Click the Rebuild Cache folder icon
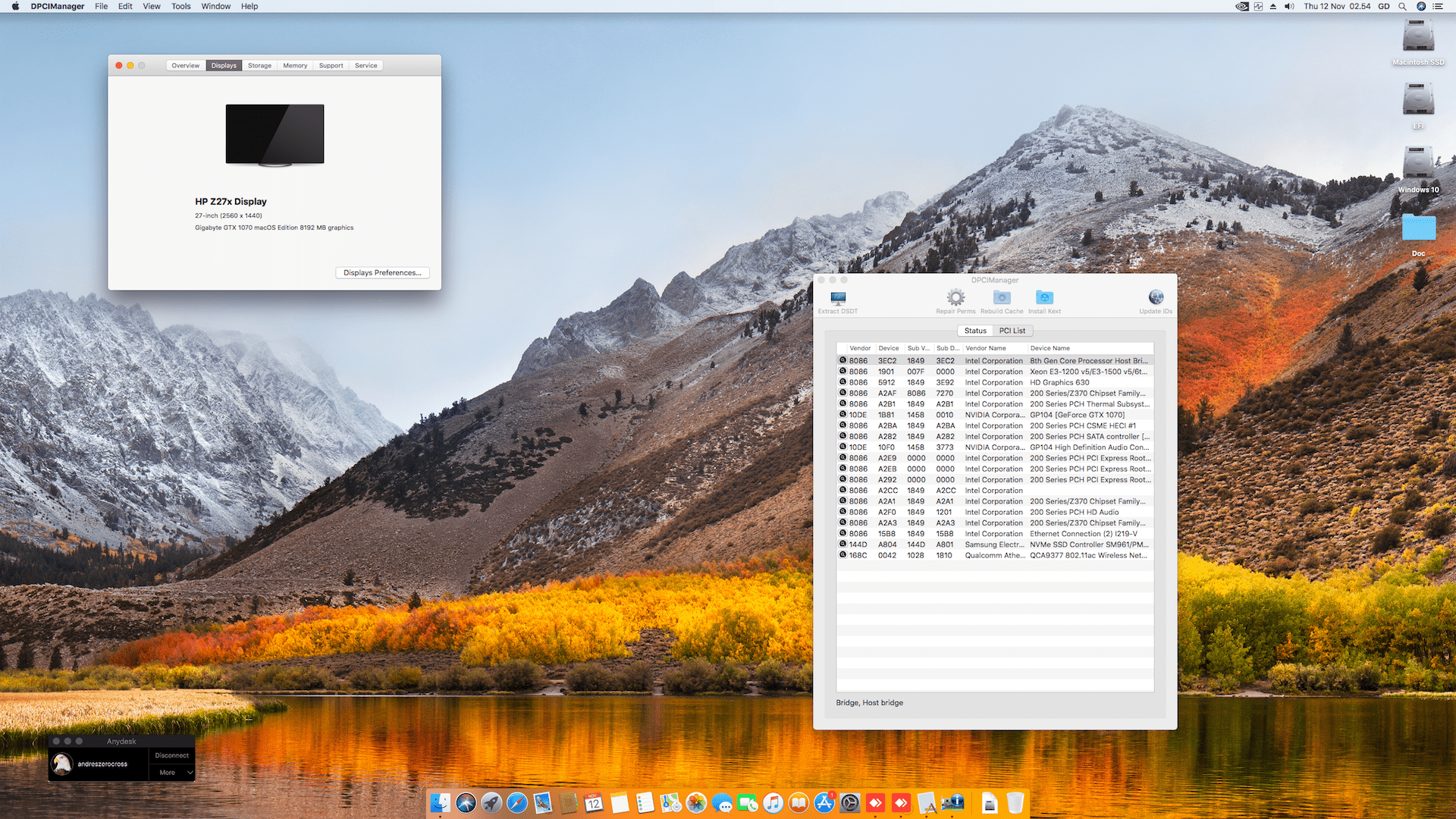1456x819 pixels. coord(1002,297)
